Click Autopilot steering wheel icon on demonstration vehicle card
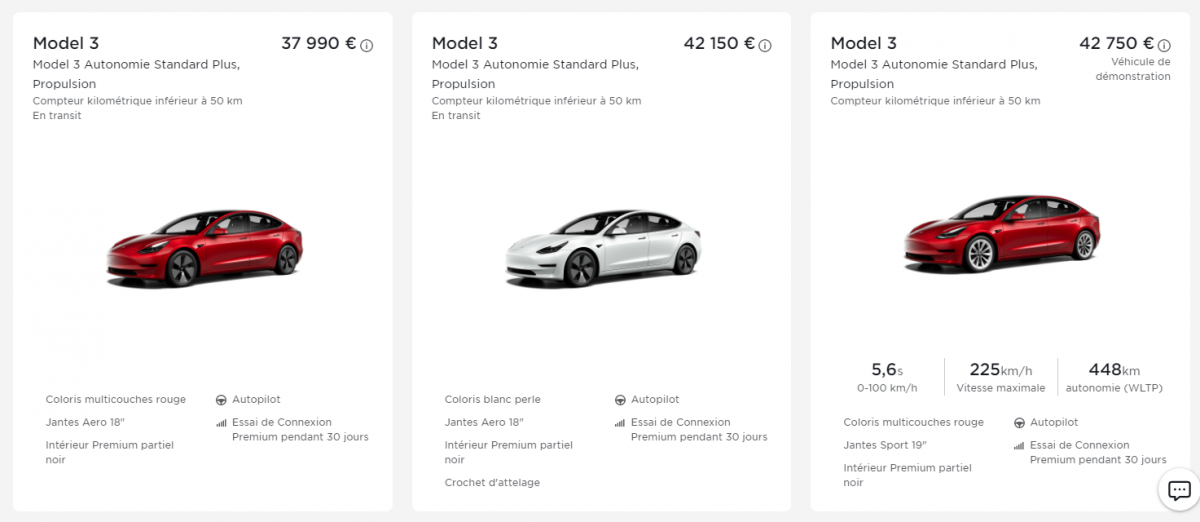The height and width of the screenshot is (522, 1200). (1019, 423)
